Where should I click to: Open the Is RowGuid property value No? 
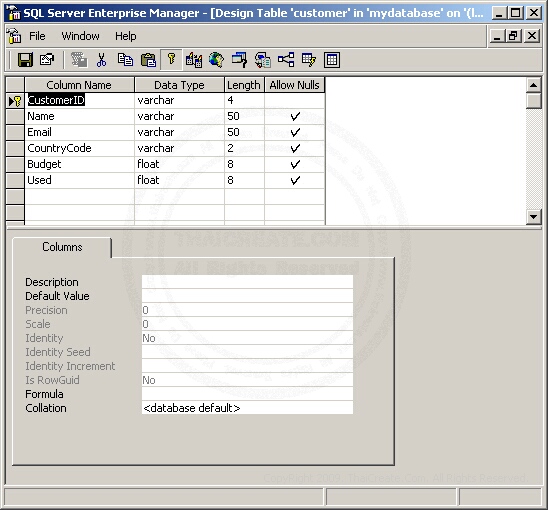coord(247,380)
